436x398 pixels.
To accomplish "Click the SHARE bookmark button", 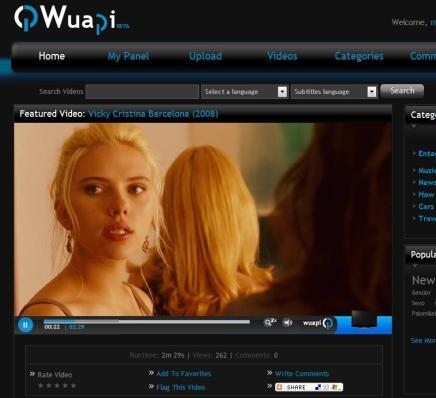I will coord(309,387).
